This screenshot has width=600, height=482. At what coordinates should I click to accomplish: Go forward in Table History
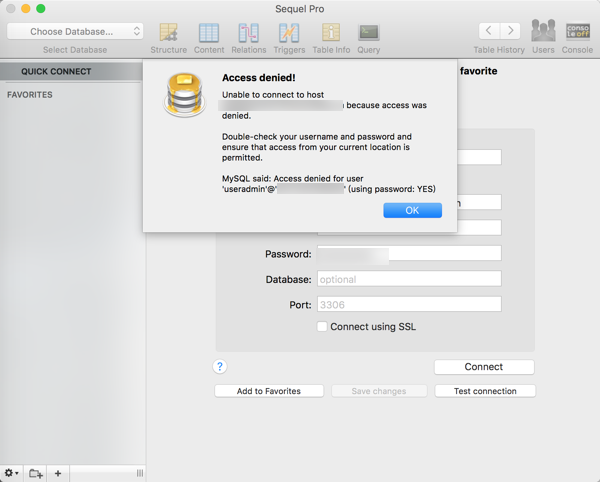coord(510,31)
